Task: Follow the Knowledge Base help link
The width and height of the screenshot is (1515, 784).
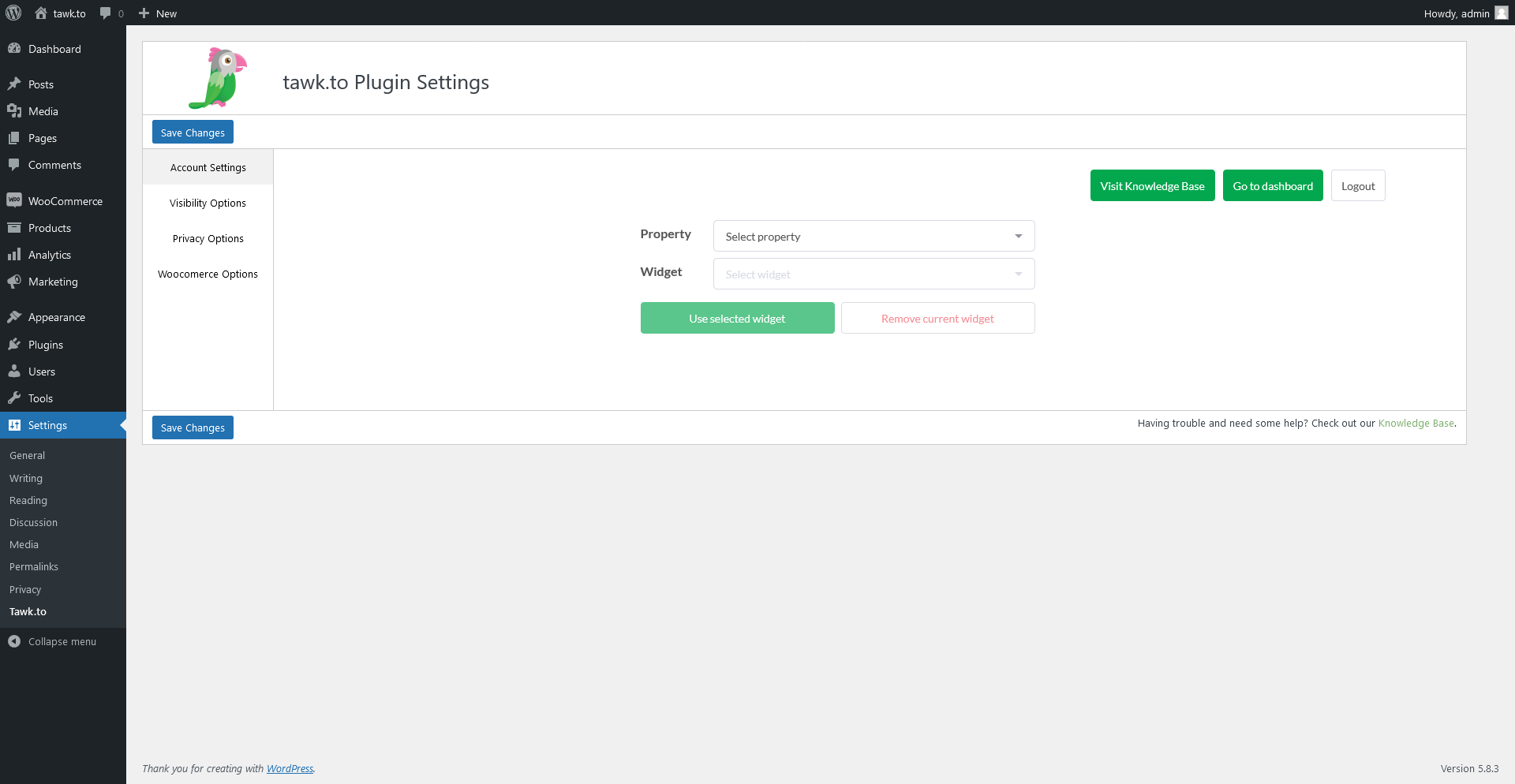Action: pyautogui.click(x=1416, y=424)
